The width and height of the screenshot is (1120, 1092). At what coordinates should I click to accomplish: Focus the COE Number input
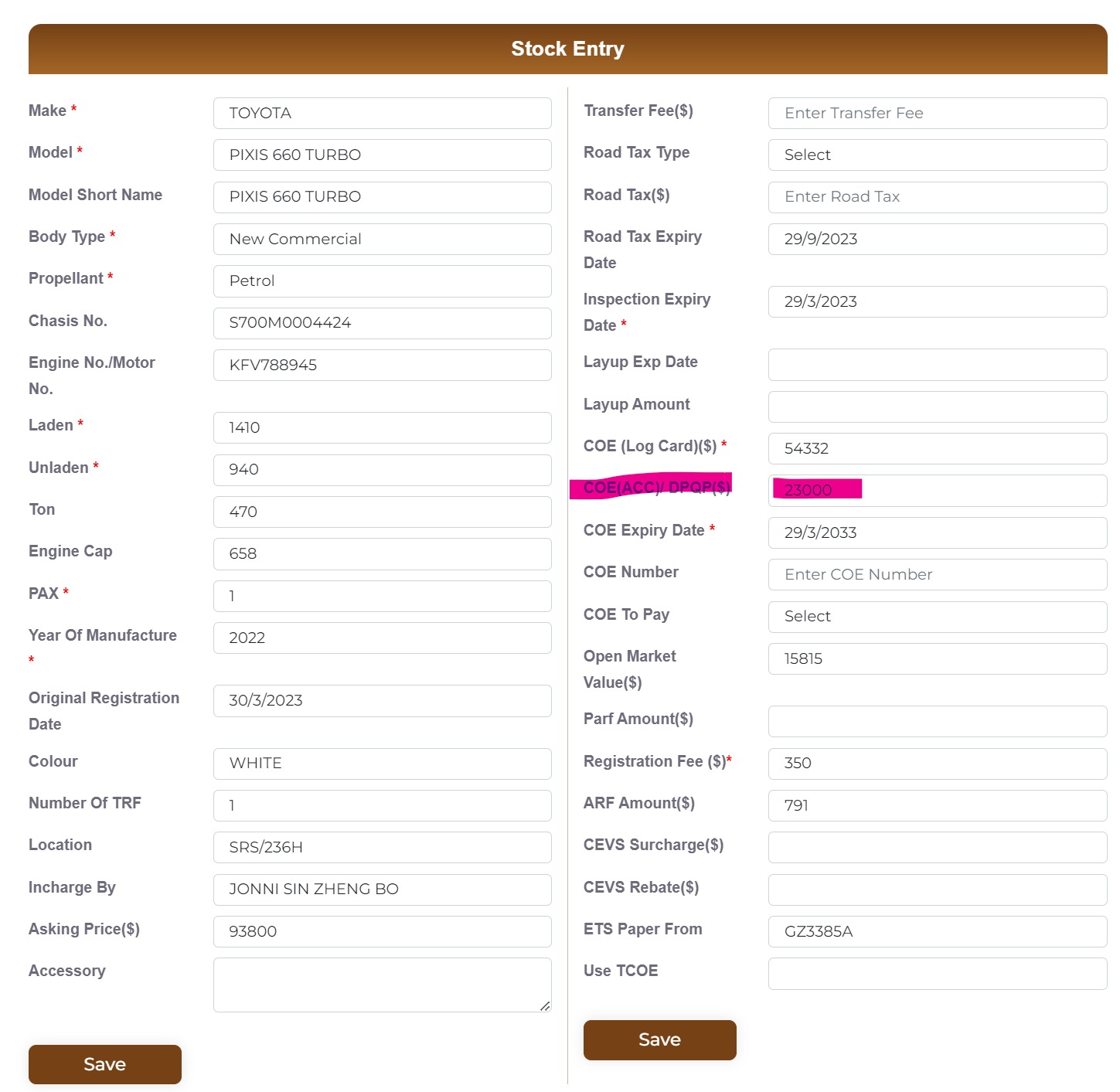(937, 574)
